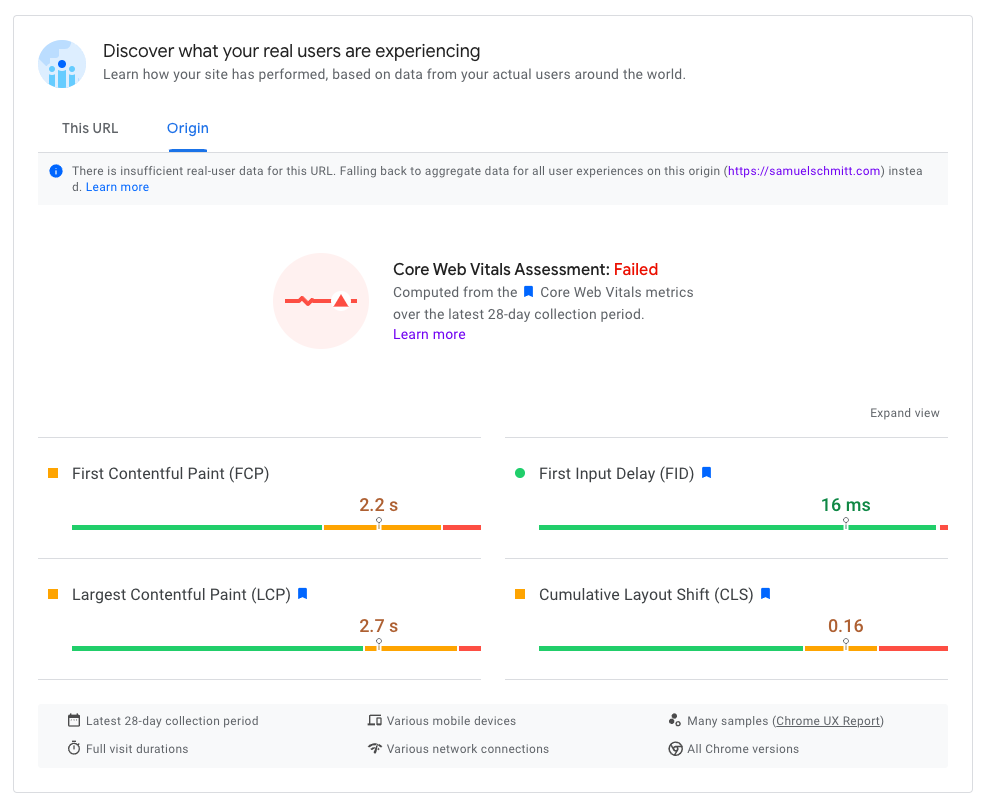Click Learn more under Core Web Vitals Assessment

(x=429, y=334)
